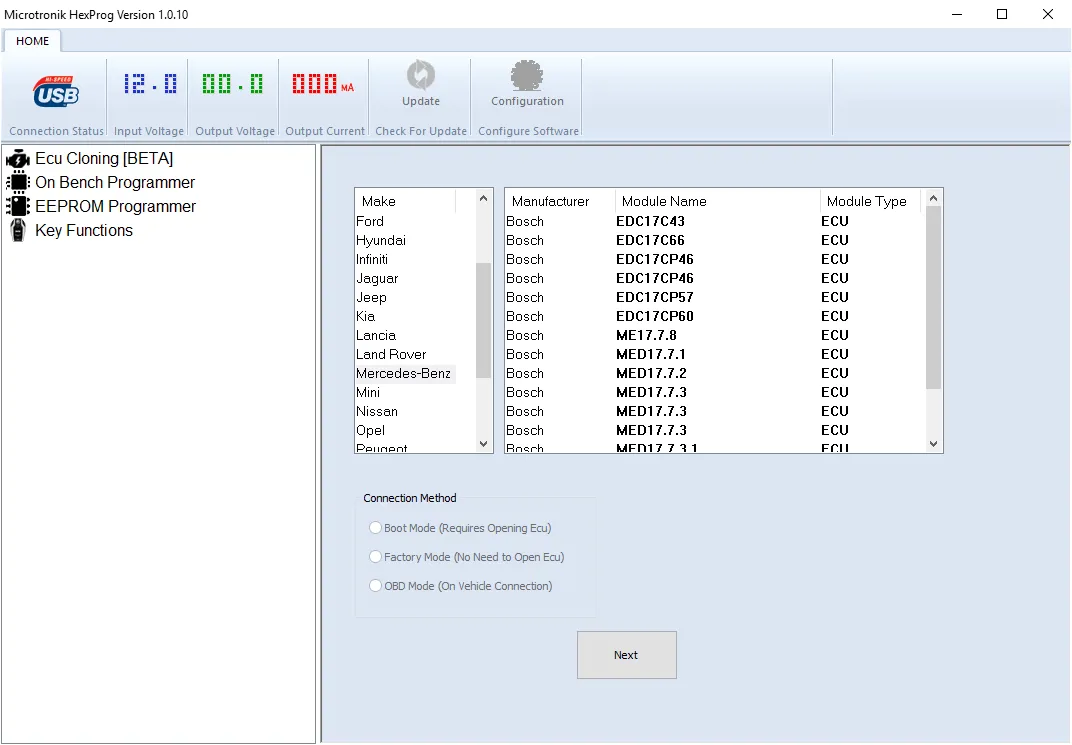Open Ecu Cloning [BETA] section

tap(104, 159)
